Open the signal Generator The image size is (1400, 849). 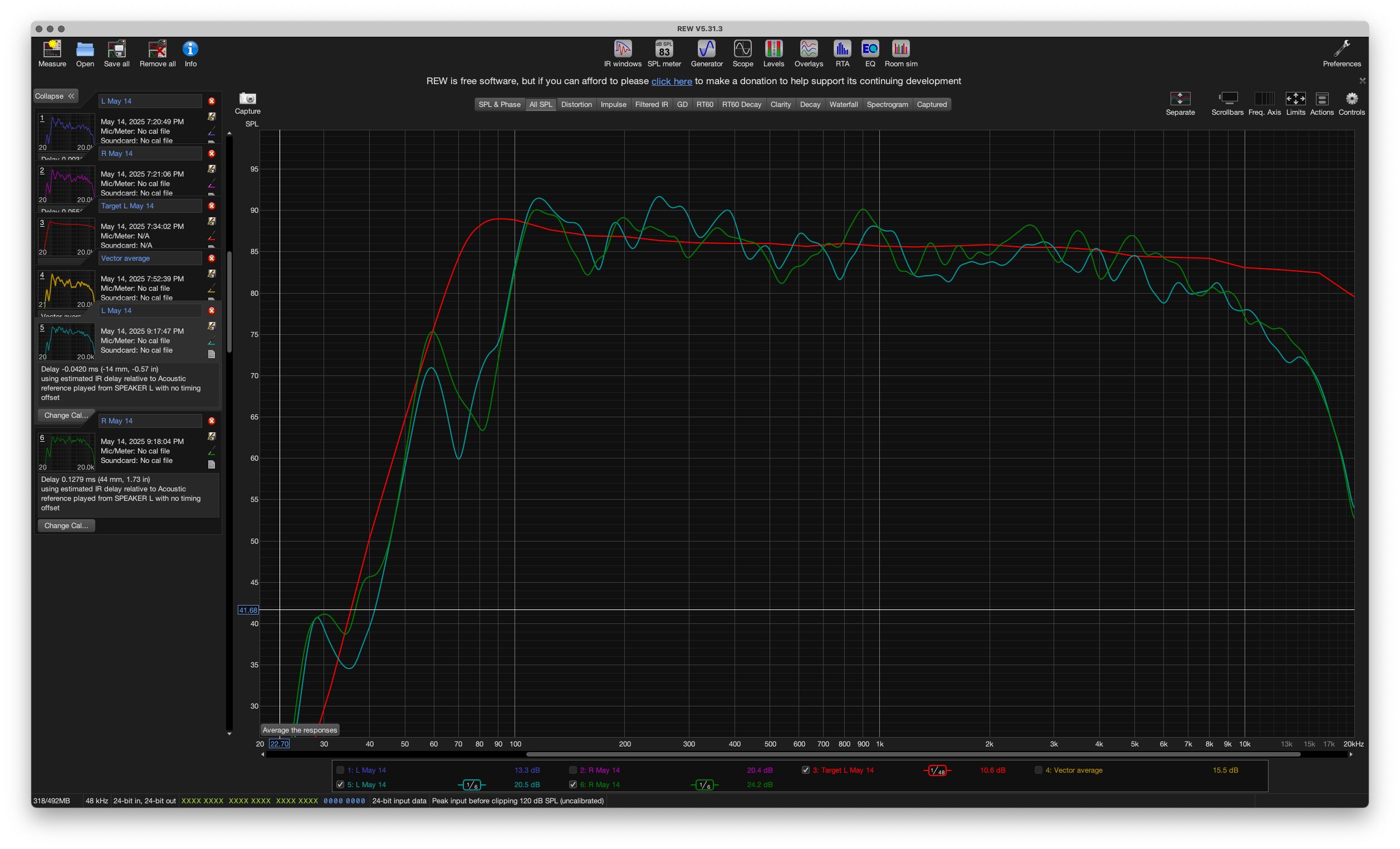(x=706, y=53)
